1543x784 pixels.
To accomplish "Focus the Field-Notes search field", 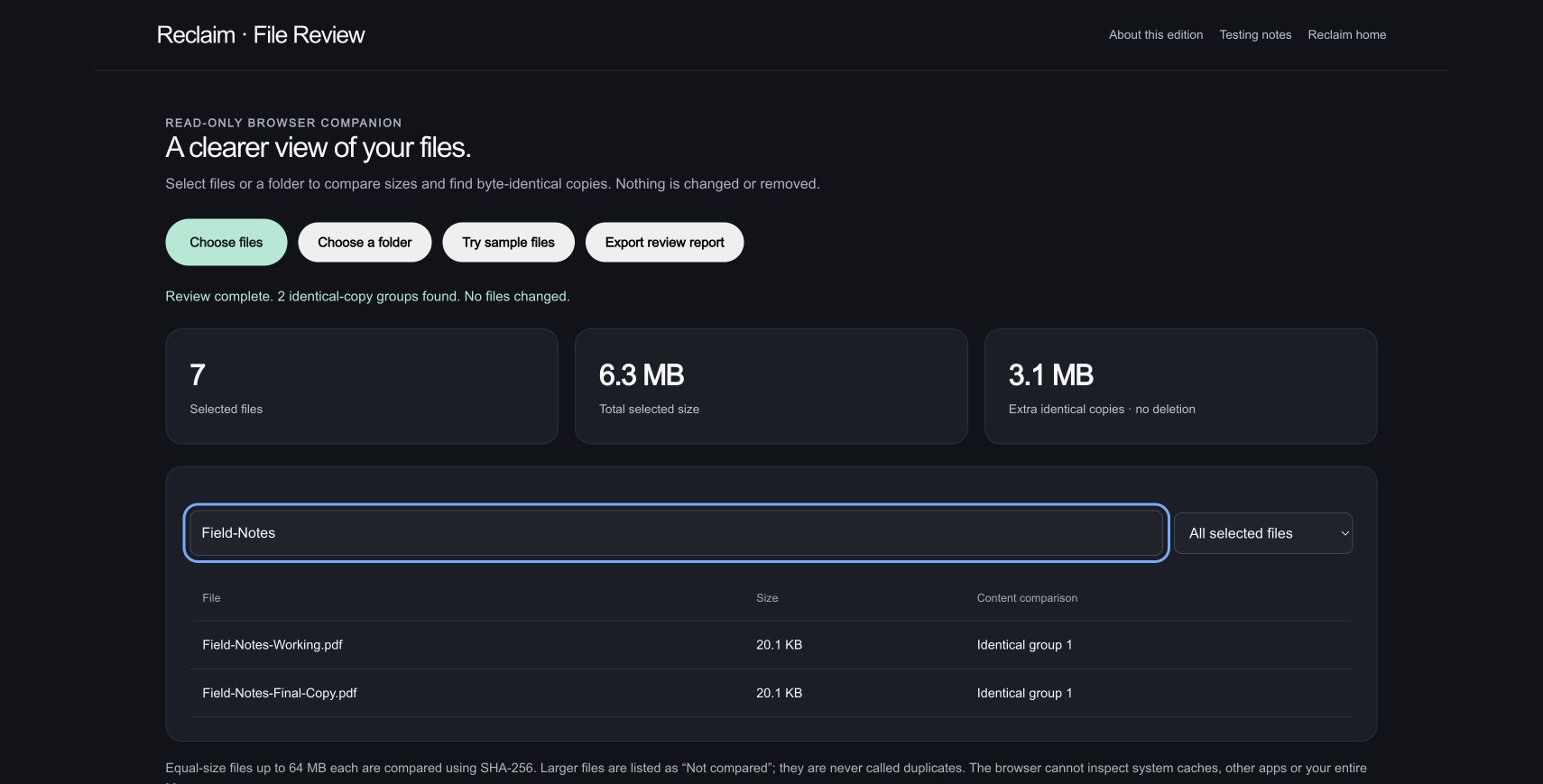I will [x=676, y=532].
